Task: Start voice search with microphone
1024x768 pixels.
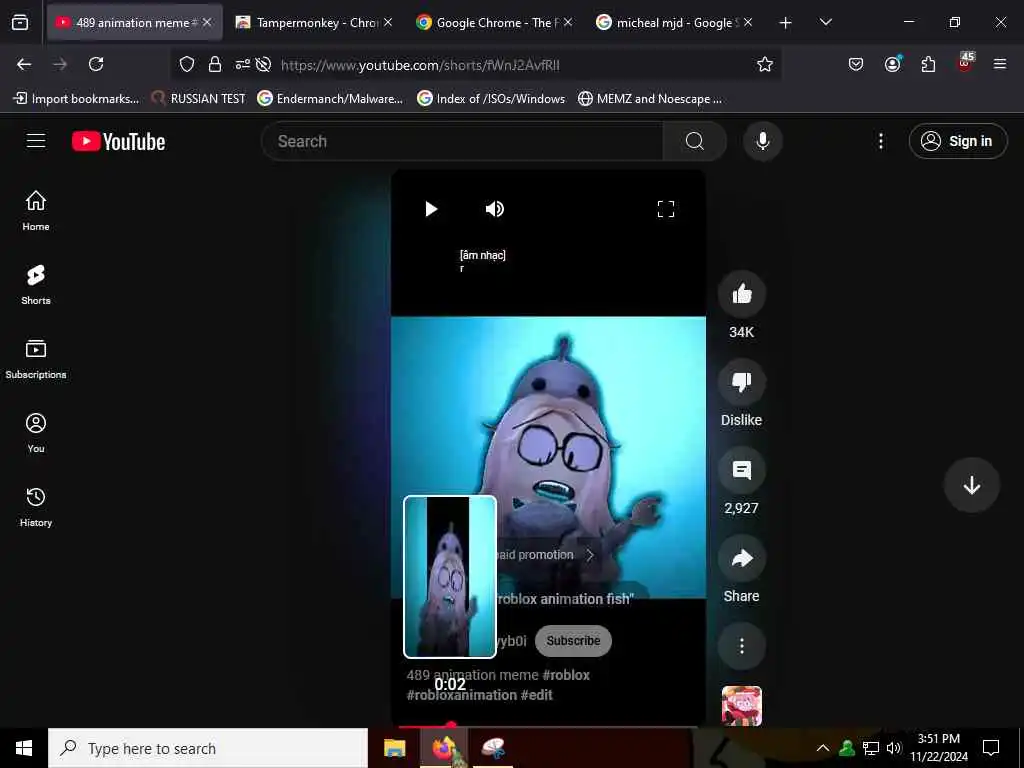Action: 762,141
